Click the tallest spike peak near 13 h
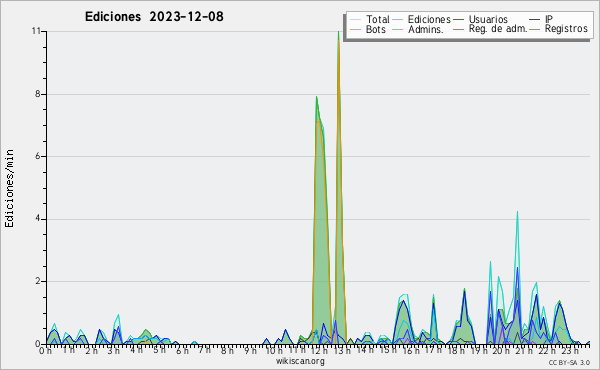Viewport: 600px width, 370px height. (338, 32)
